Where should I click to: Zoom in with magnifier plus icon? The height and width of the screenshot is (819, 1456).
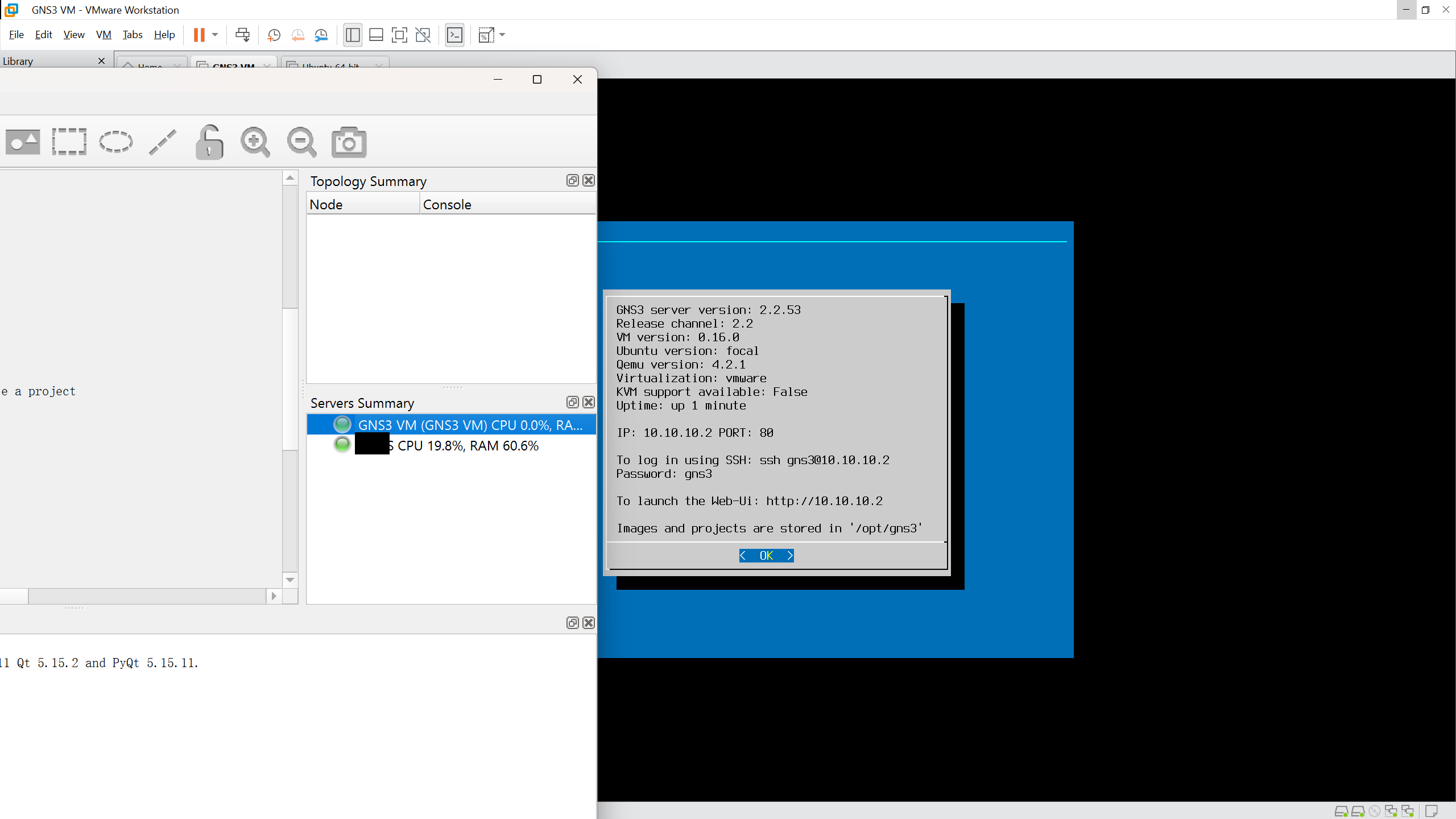pyautogui.click(x=255, y=142)
